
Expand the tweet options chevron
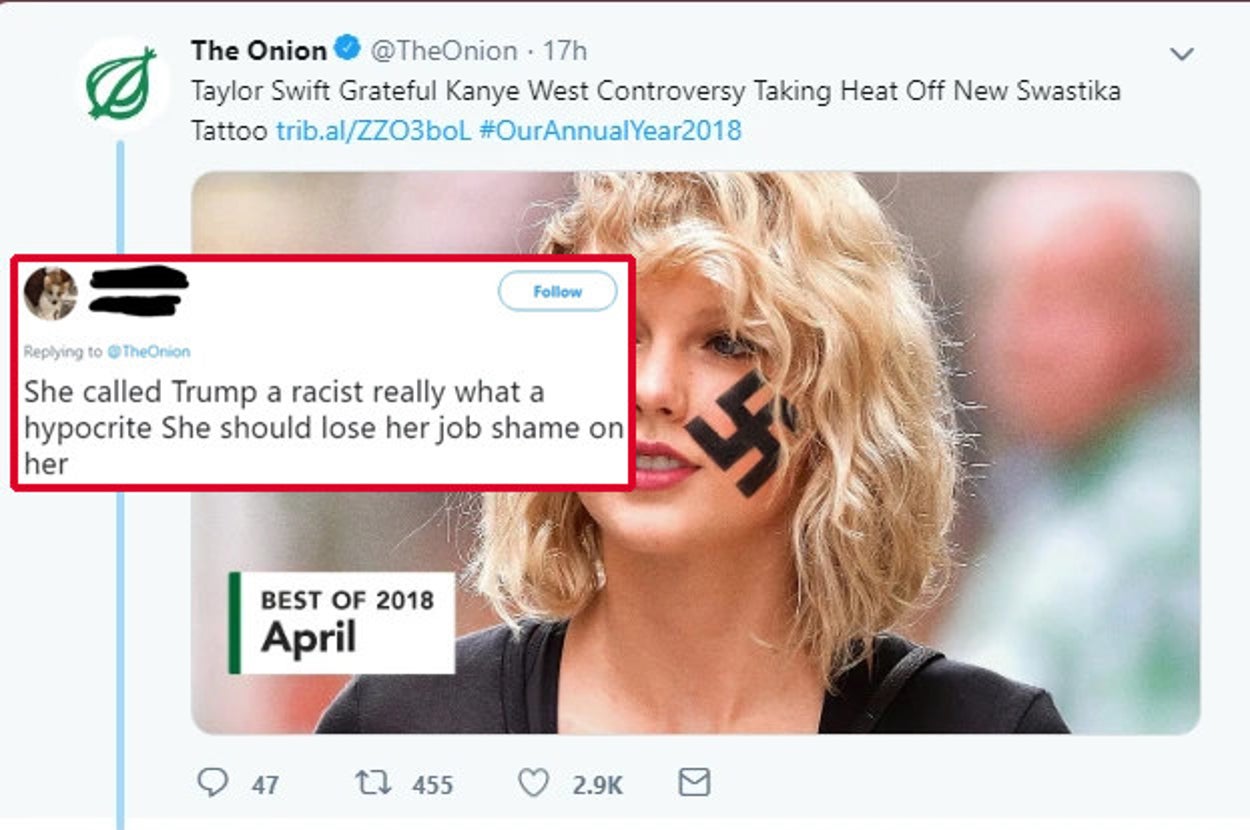(1182, 54)
